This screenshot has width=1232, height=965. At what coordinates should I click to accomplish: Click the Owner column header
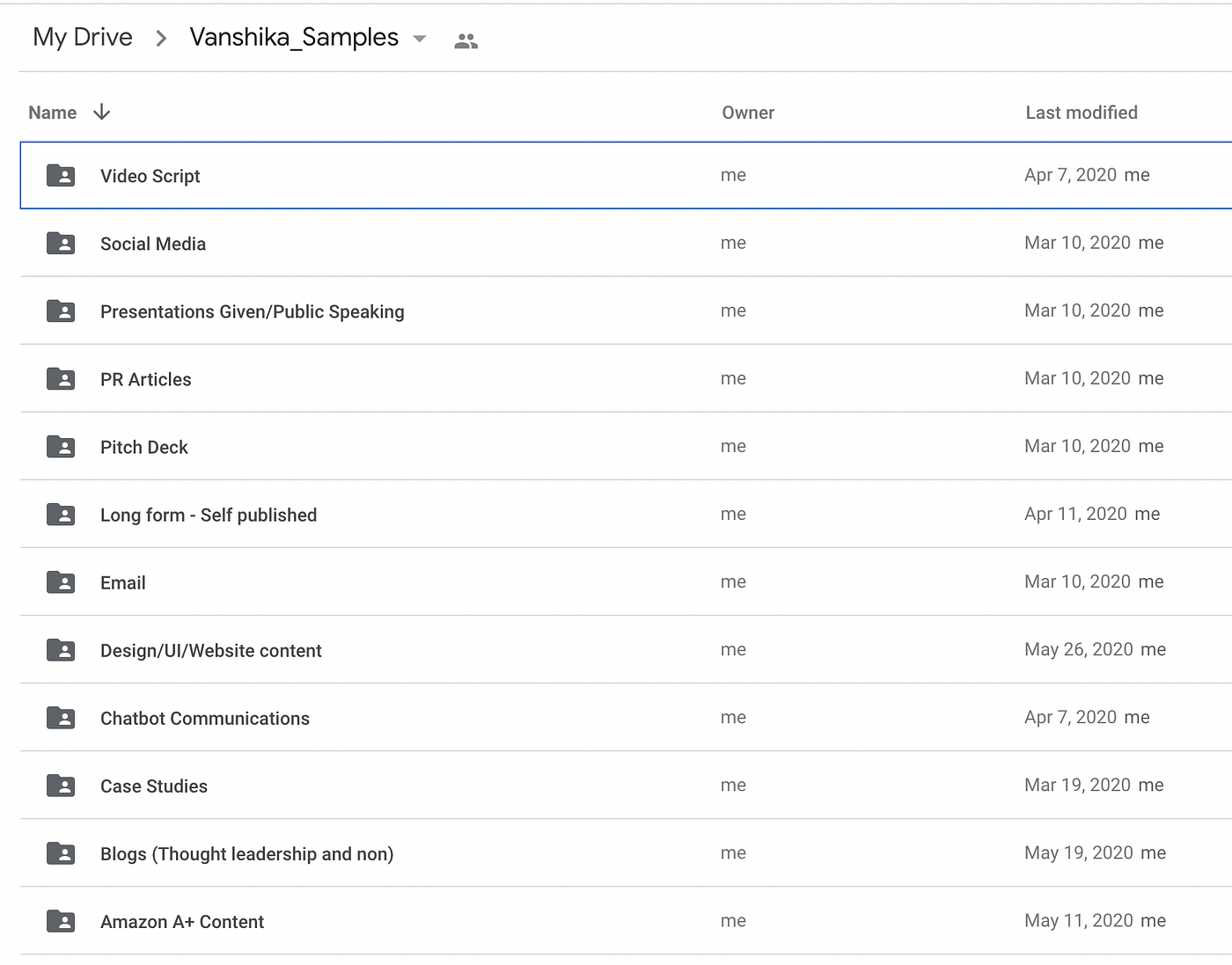point(748,113)
